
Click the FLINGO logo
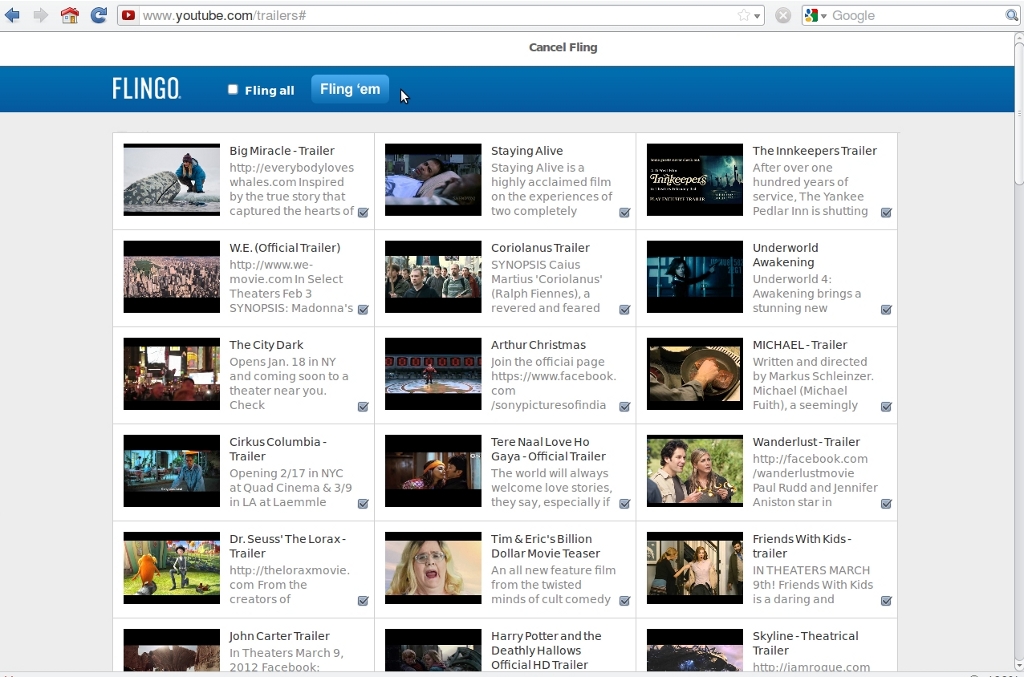click(146, 88)
